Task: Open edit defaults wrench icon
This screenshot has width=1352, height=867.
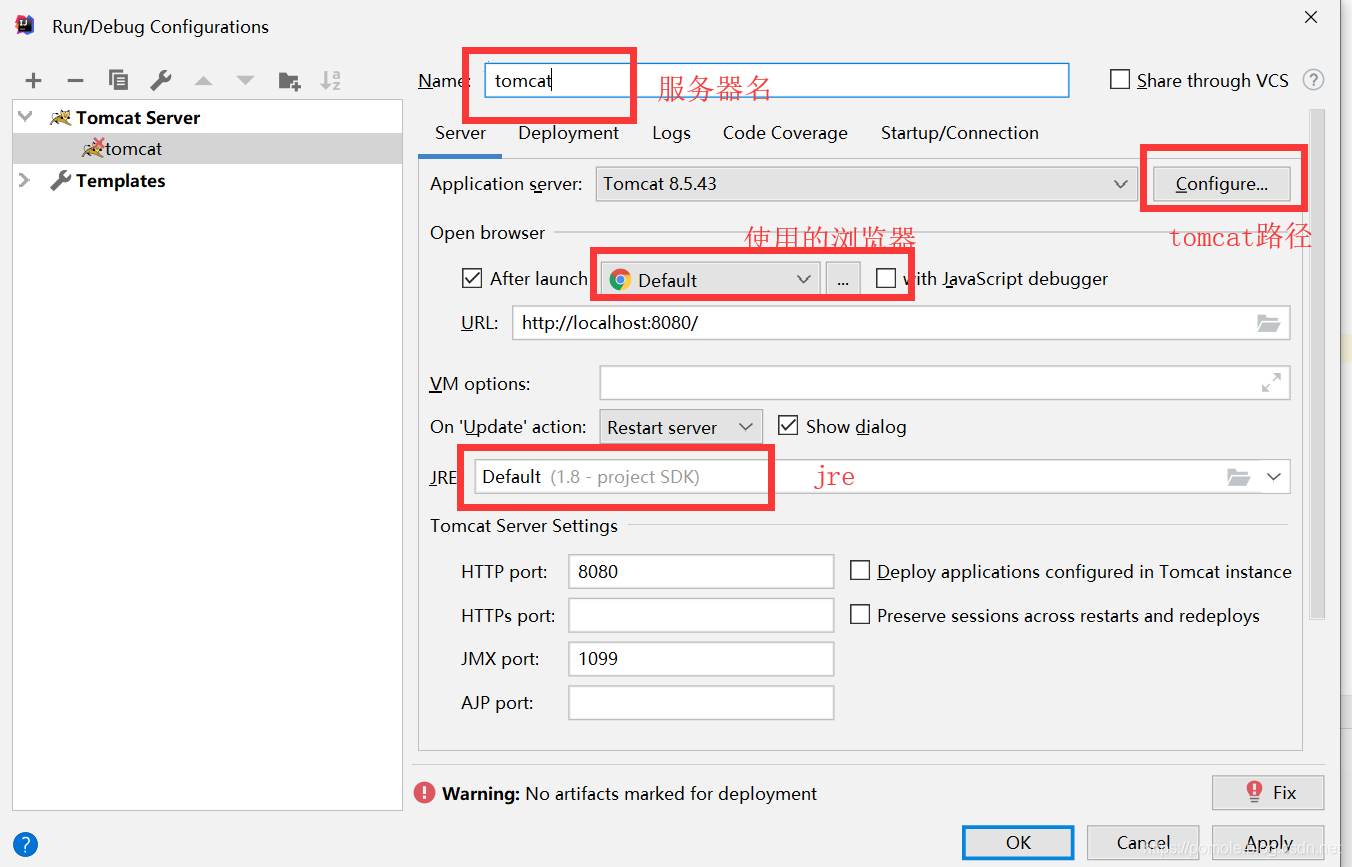Action: (160, 81)
